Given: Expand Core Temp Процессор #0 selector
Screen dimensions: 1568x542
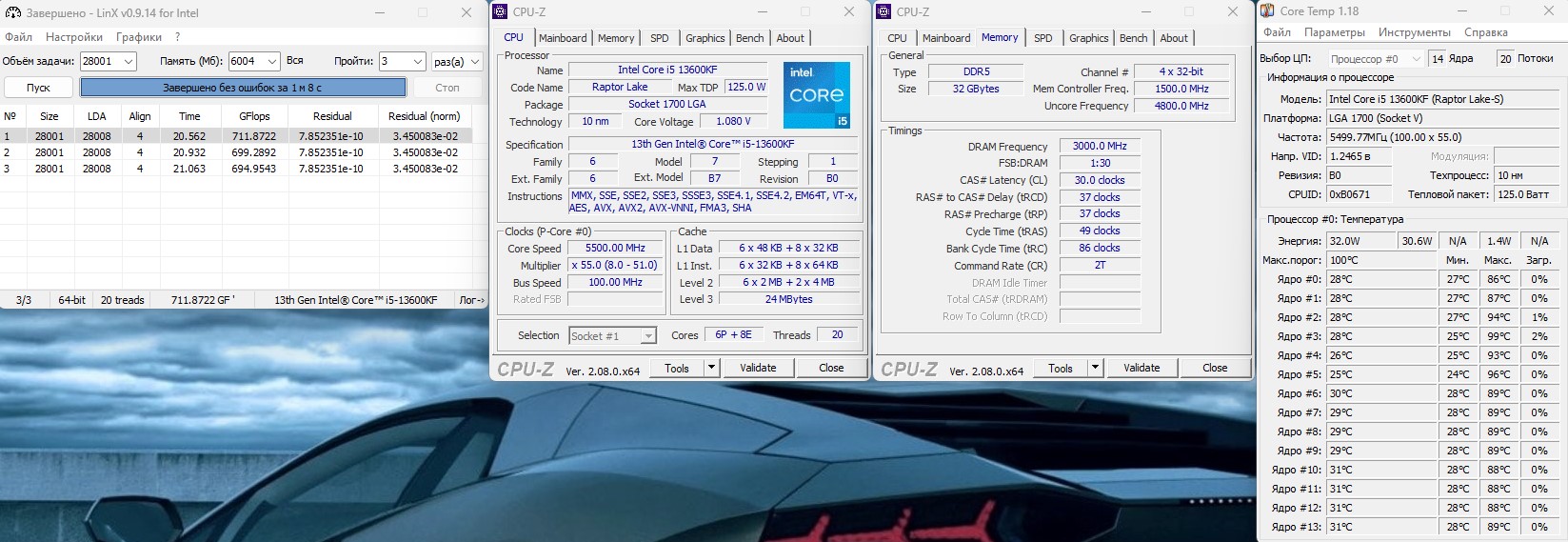Looking at the screenshot, I should click(x=1416, y=59).
